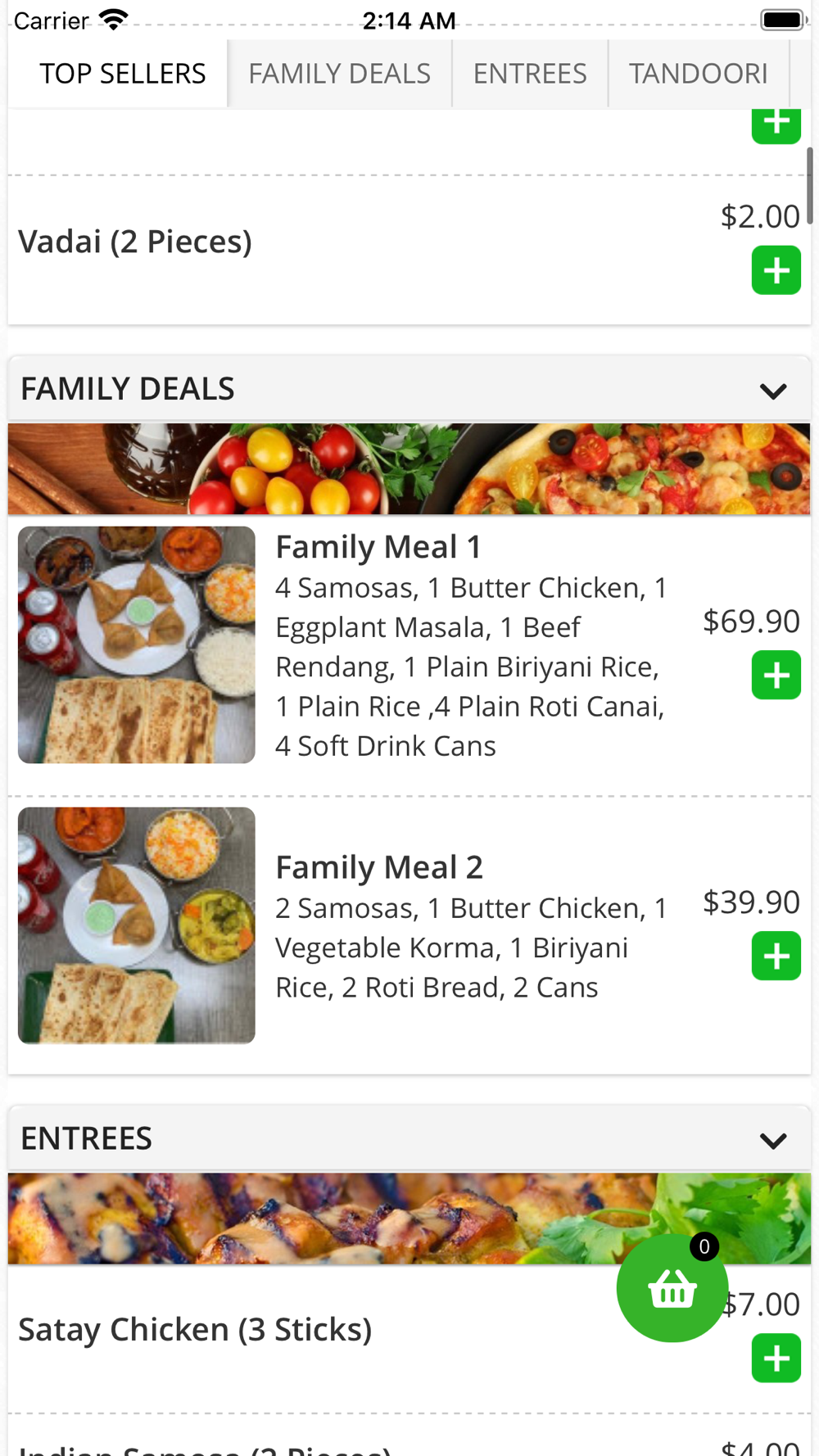This screenshot has height=1456, width=819.
Task: Select Satay Chicken (3 Sticks) item
Action: click(195, 1329)
